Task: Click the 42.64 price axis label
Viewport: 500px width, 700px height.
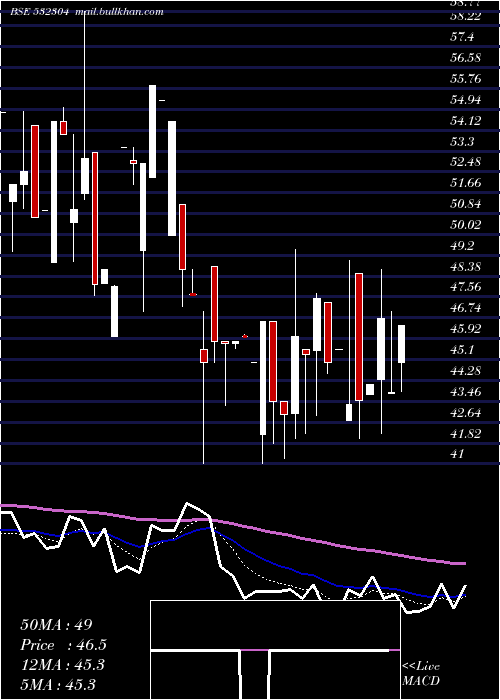Action: point(466,413)
